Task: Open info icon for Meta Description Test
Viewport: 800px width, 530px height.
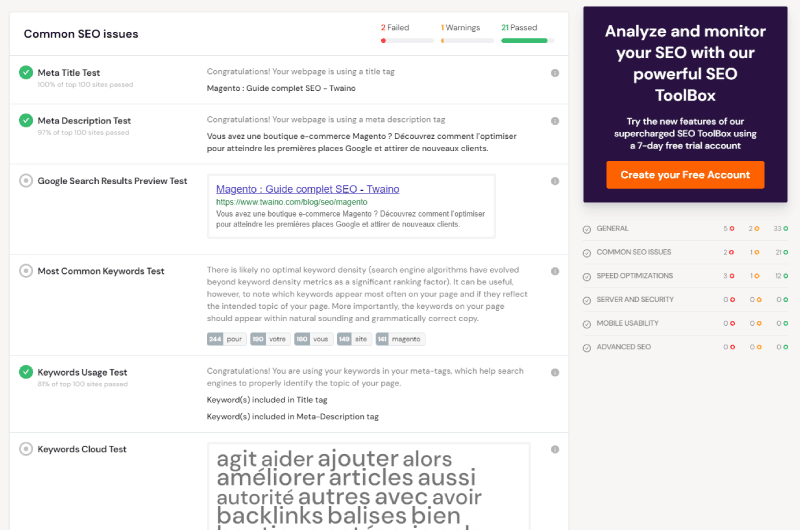Action: point(555,121)
